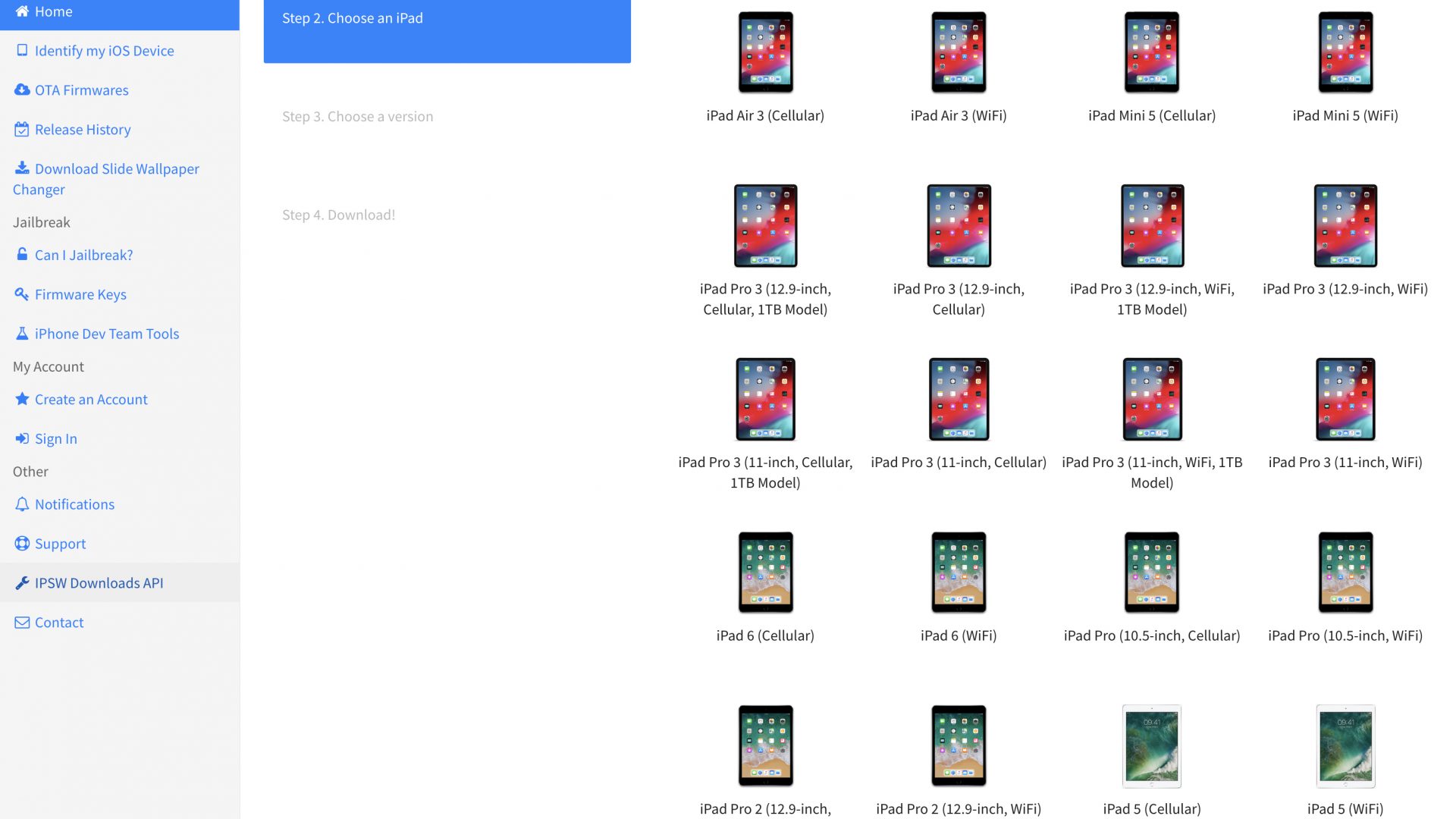Select iPad 5 (Cellular) image
Screen dimensions: 1456x819
point(1152,746)
